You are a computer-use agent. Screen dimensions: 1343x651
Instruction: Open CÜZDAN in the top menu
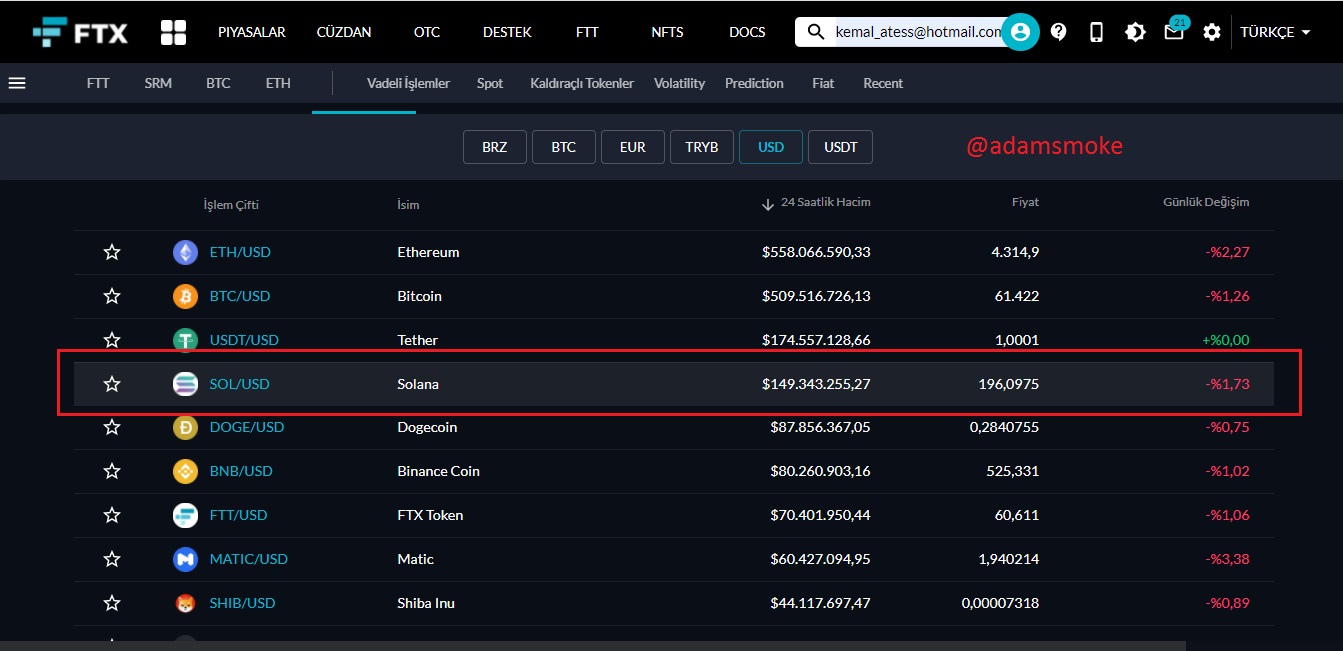(x=344, y=32)
